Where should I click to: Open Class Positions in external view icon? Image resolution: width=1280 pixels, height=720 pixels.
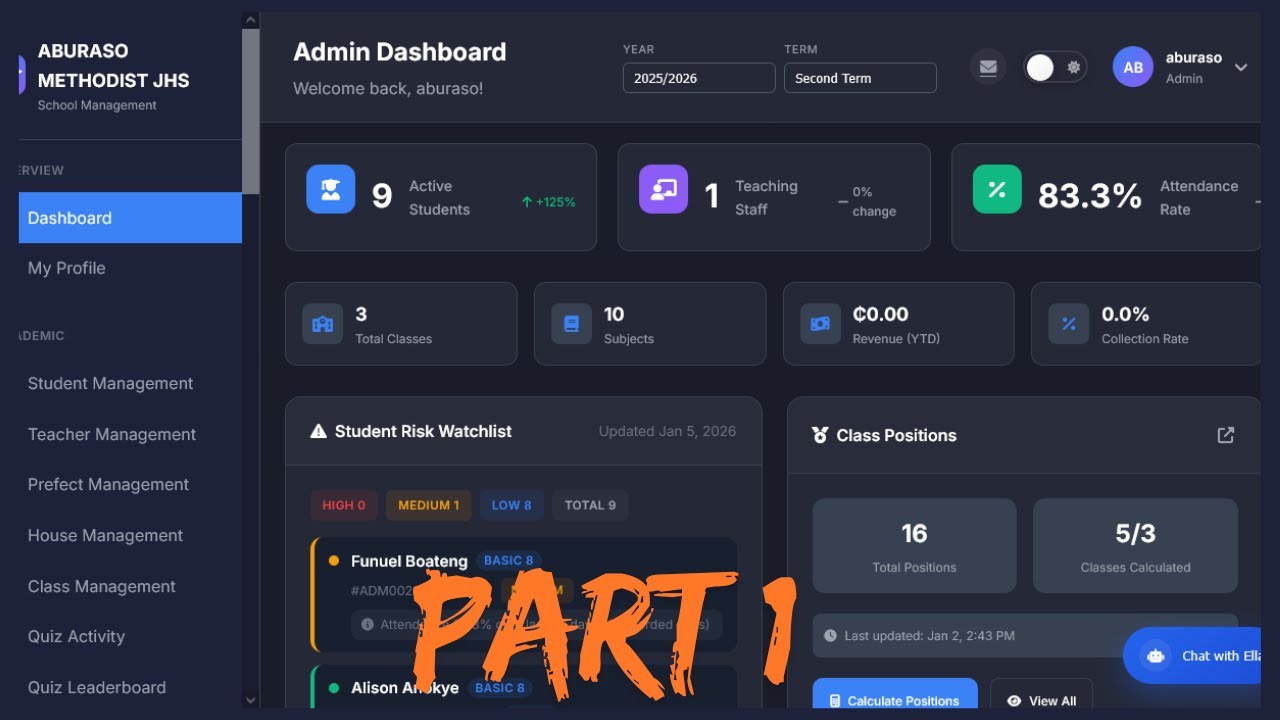[1226, 435]
